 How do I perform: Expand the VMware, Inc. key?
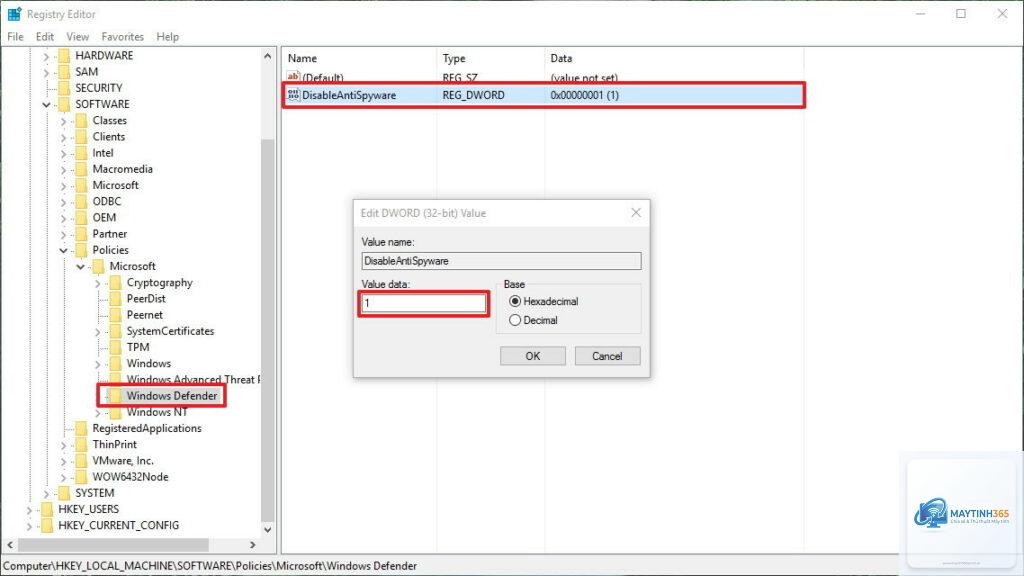click(63, 461)
